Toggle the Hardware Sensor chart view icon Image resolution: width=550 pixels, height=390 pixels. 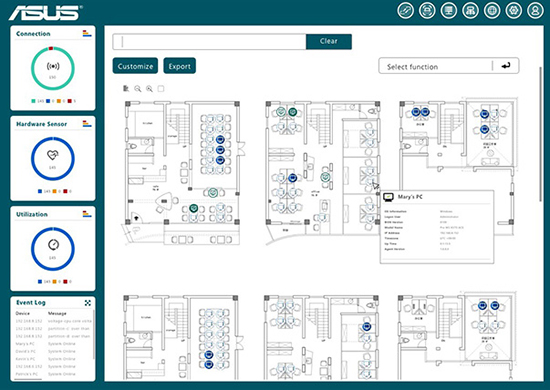[x=87, y=123]
